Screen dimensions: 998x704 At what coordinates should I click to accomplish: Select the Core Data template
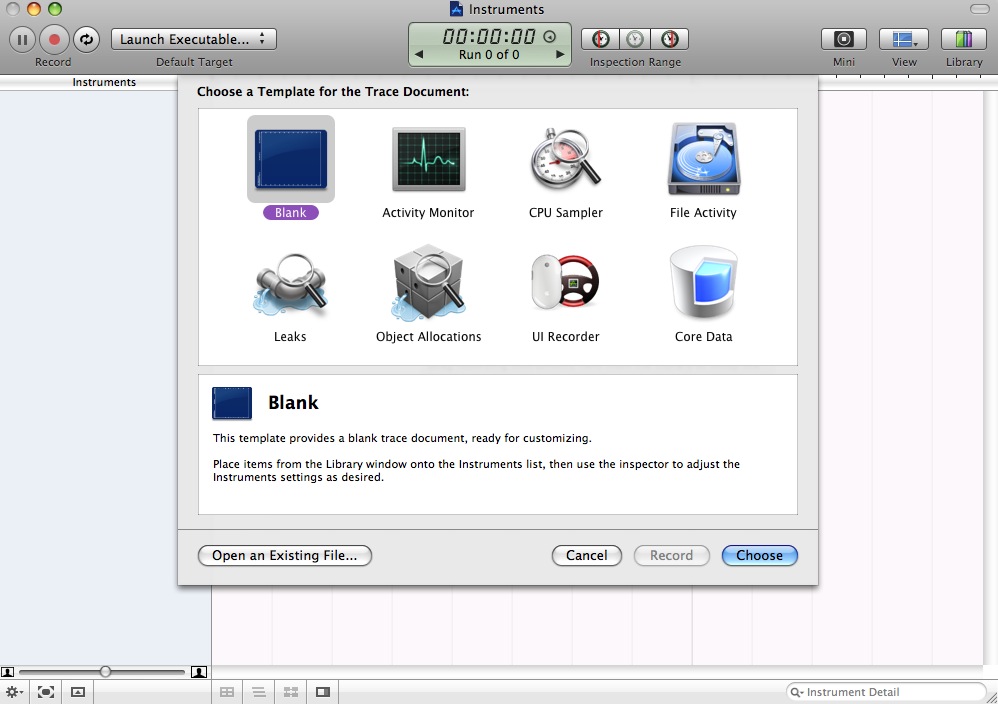coord(703,282)
